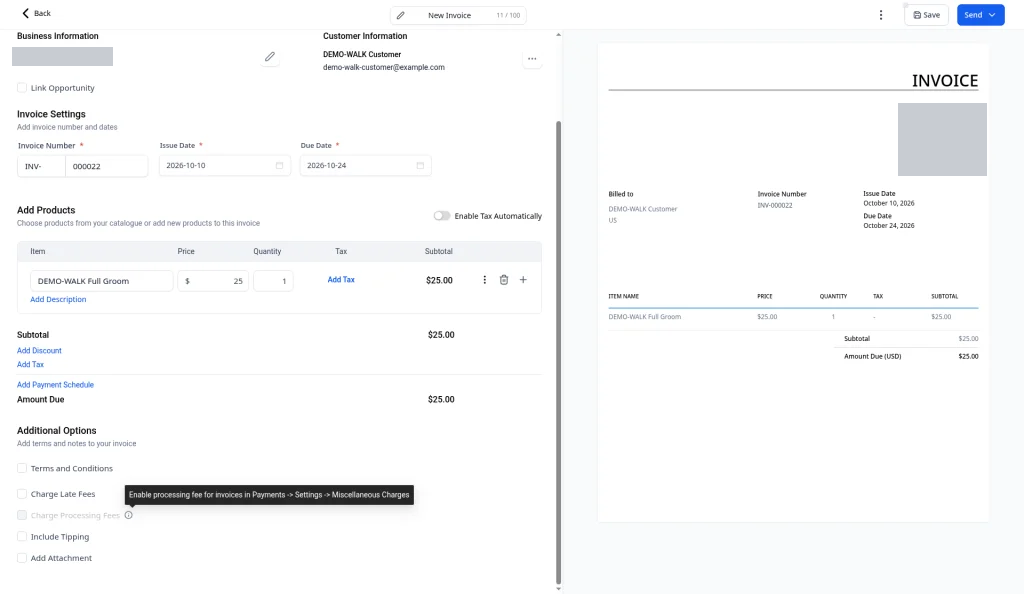Click Add Payment Schedule link

[56, 384]
